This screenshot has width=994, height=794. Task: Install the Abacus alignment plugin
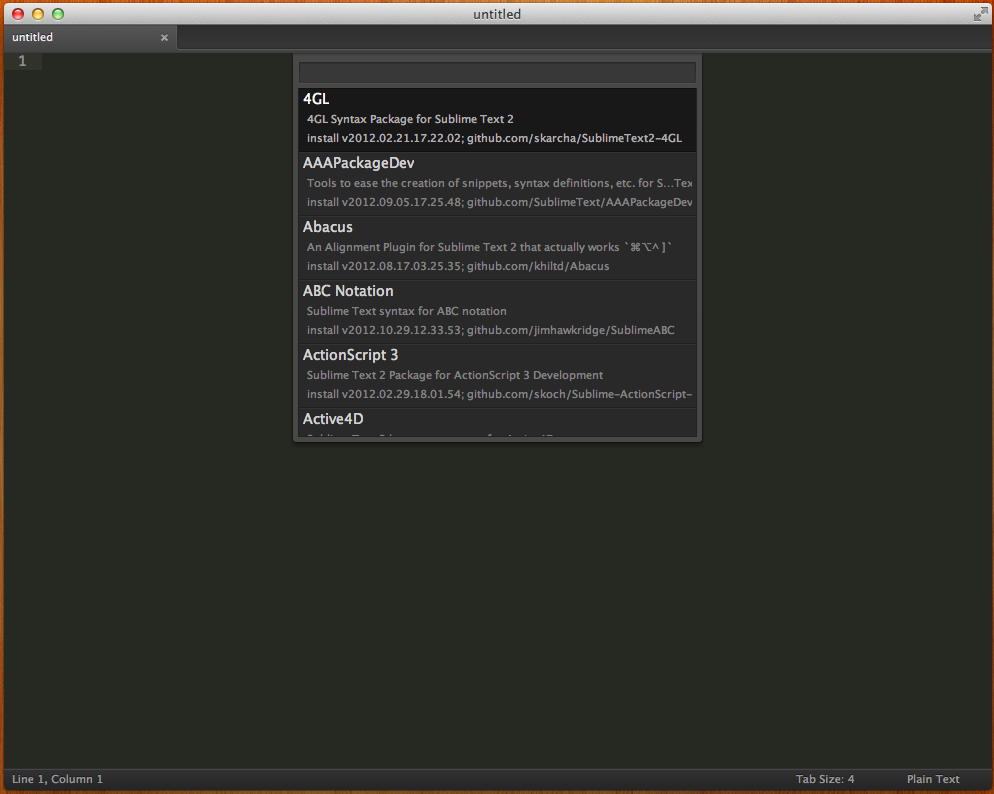(497, 247)
